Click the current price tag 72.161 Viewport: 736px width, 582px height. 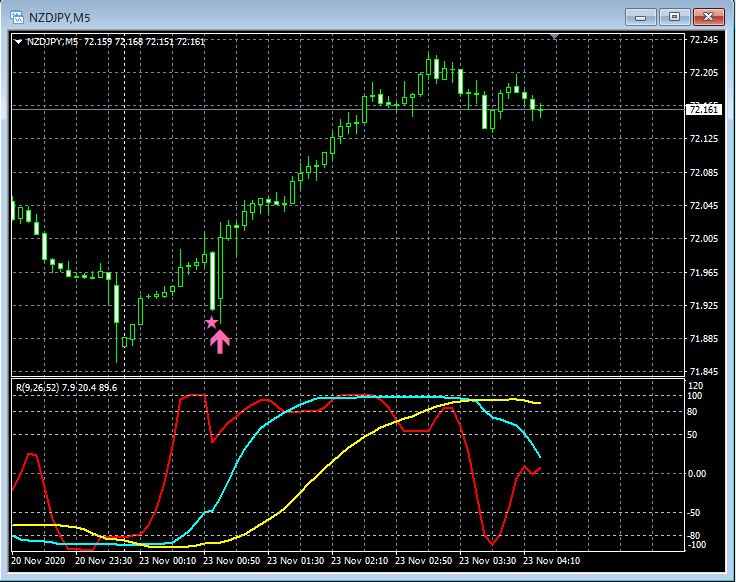[x=704, y=110]
